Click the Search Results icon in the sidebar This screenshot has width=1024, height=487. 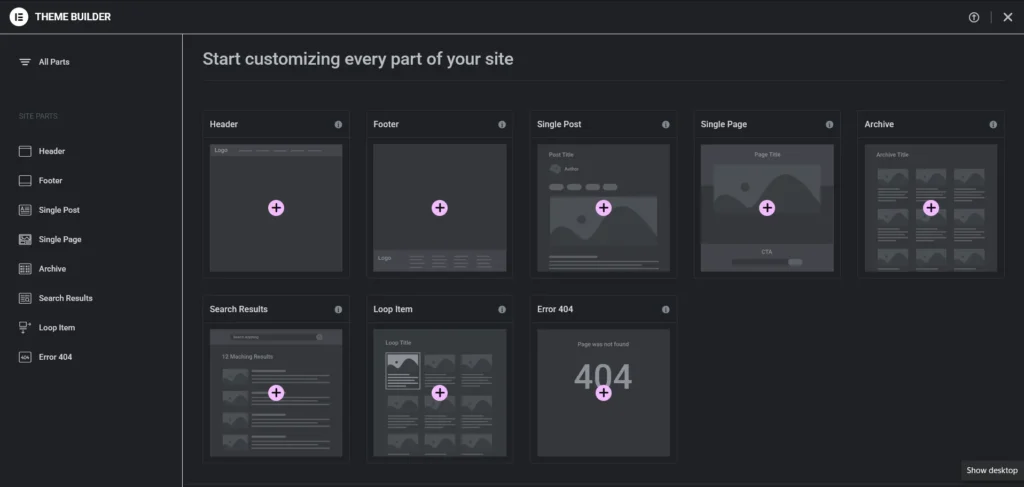[25, 298]
